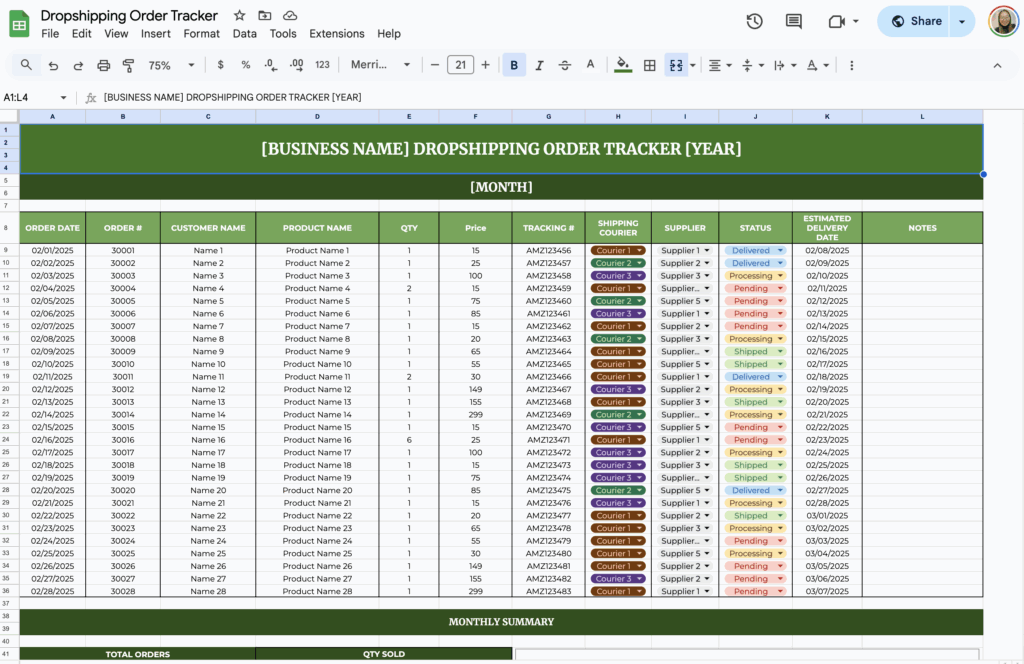Click the Merge cells icon
This screenshot has height=664, width=1024.
click(x=677, y=64)
